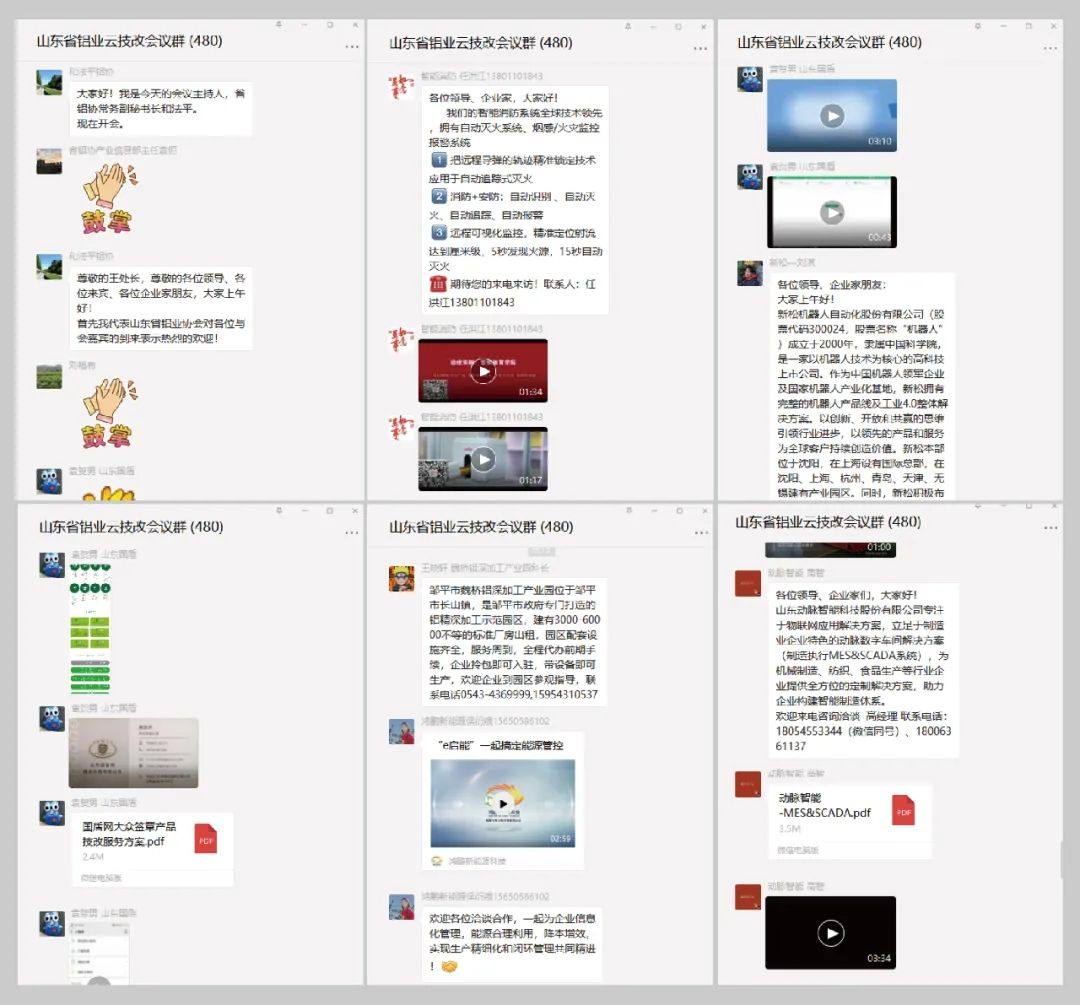Open red avatar beside the 01:17 video
Viewport: 1080px width, 1005px height.
point(401,428)
